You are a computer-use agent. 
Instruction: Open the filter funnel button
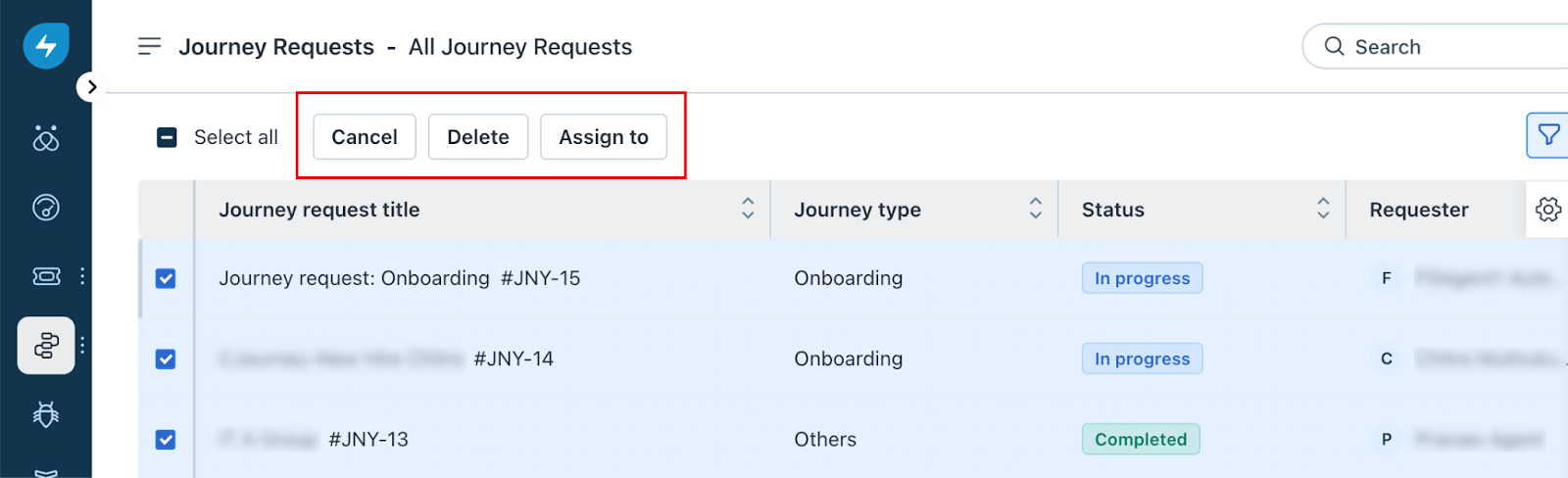(1548, 135)
